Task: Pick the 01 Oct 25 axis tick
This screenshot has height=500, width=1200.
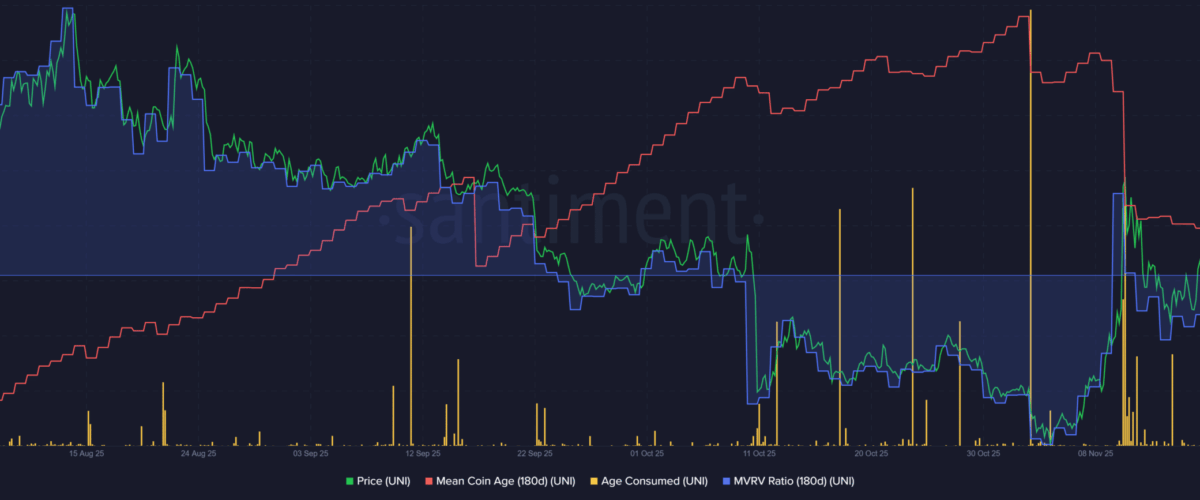Action: (647, 453)
